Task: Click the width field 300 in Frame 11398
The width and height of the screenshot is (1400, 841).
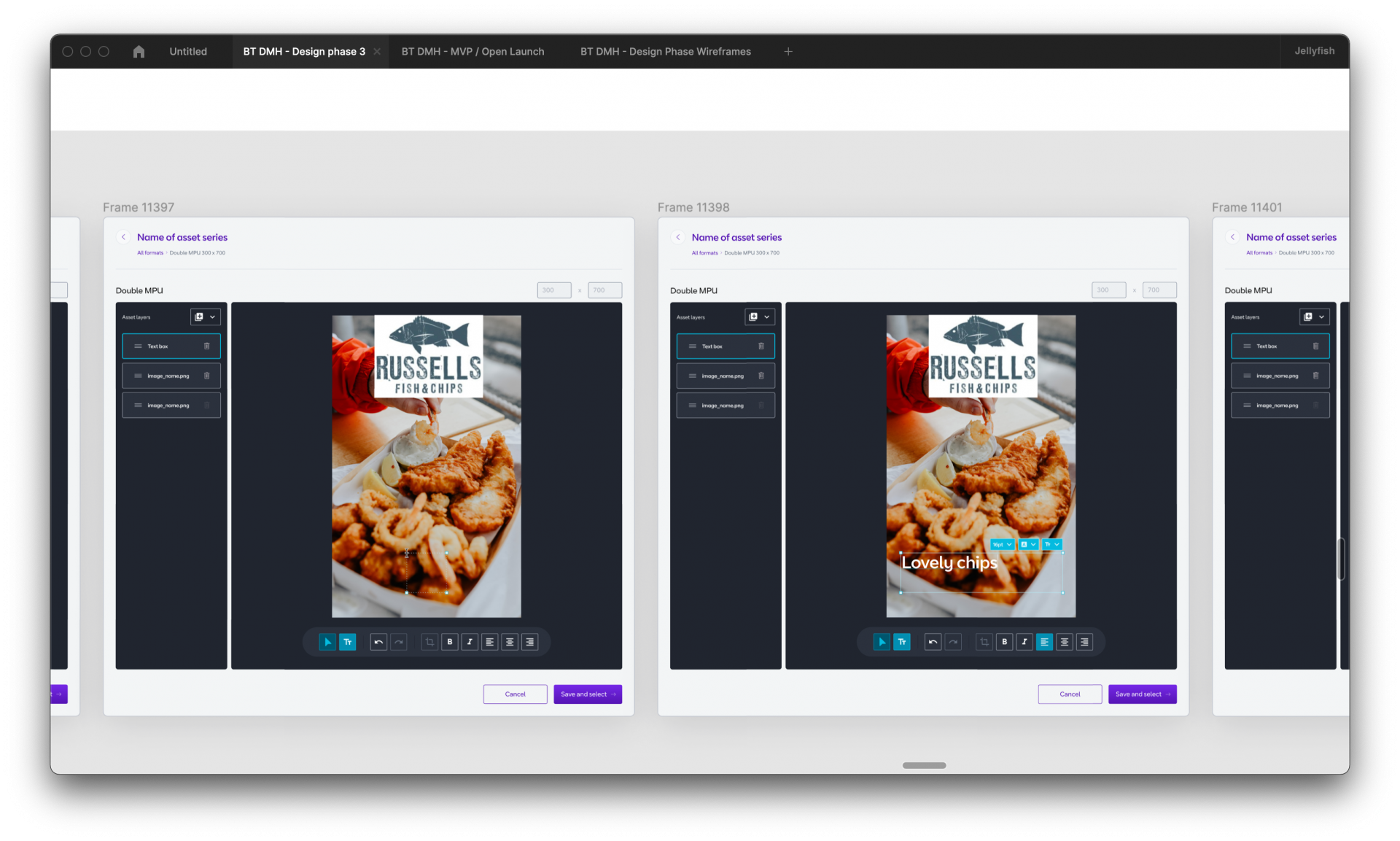Action: pos(1108,290)
